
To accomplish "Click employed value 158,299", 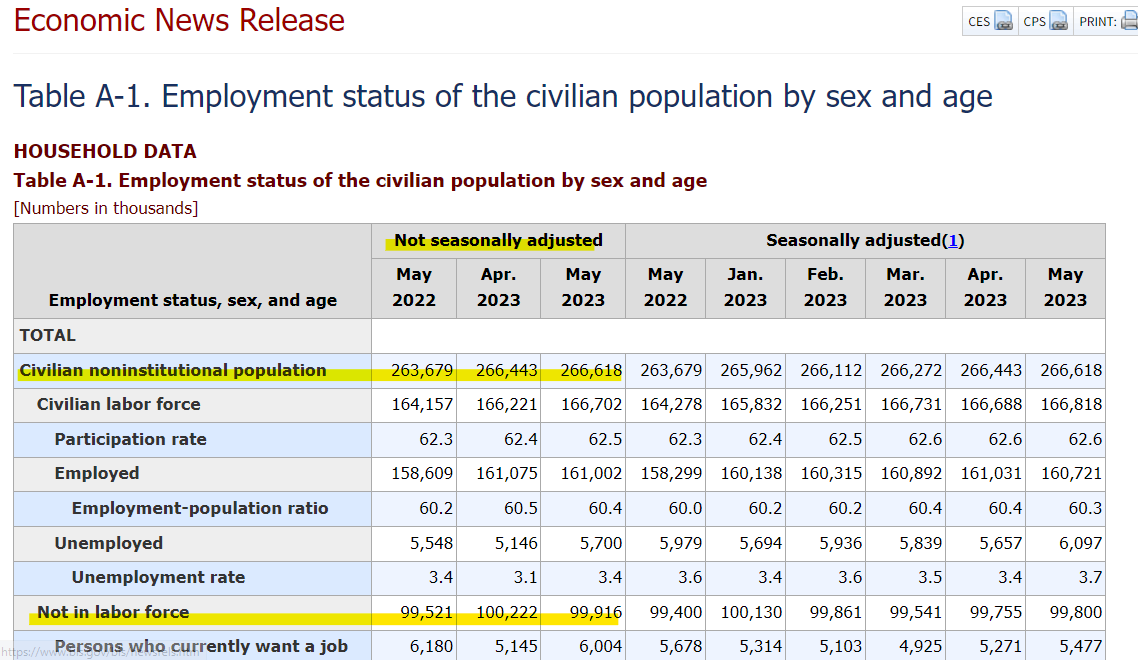I will [x=671, y=473].
